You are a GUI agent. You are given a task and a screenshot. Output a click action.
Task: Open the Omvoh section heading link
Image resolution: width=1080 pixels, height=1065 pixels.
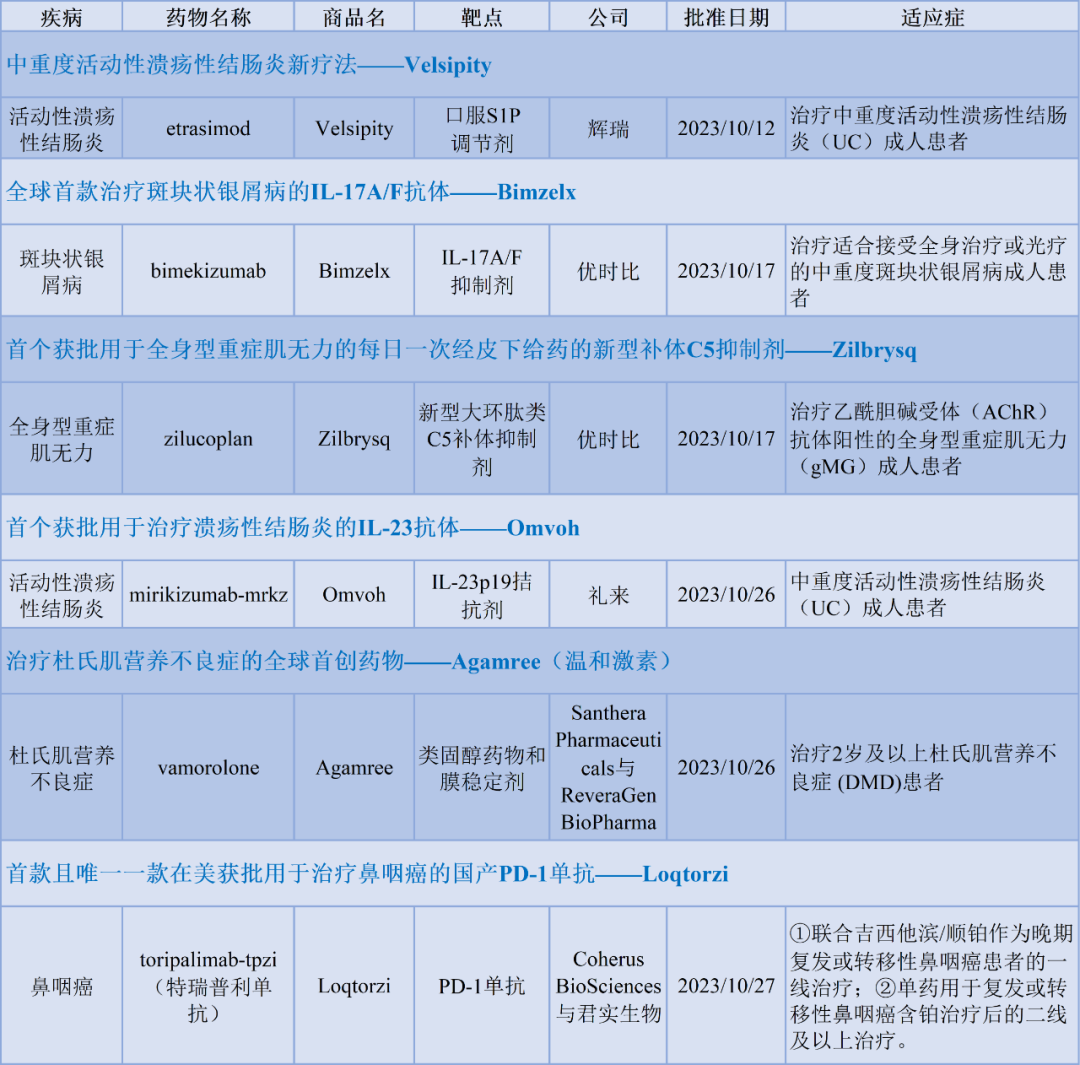tap(290, 528)
